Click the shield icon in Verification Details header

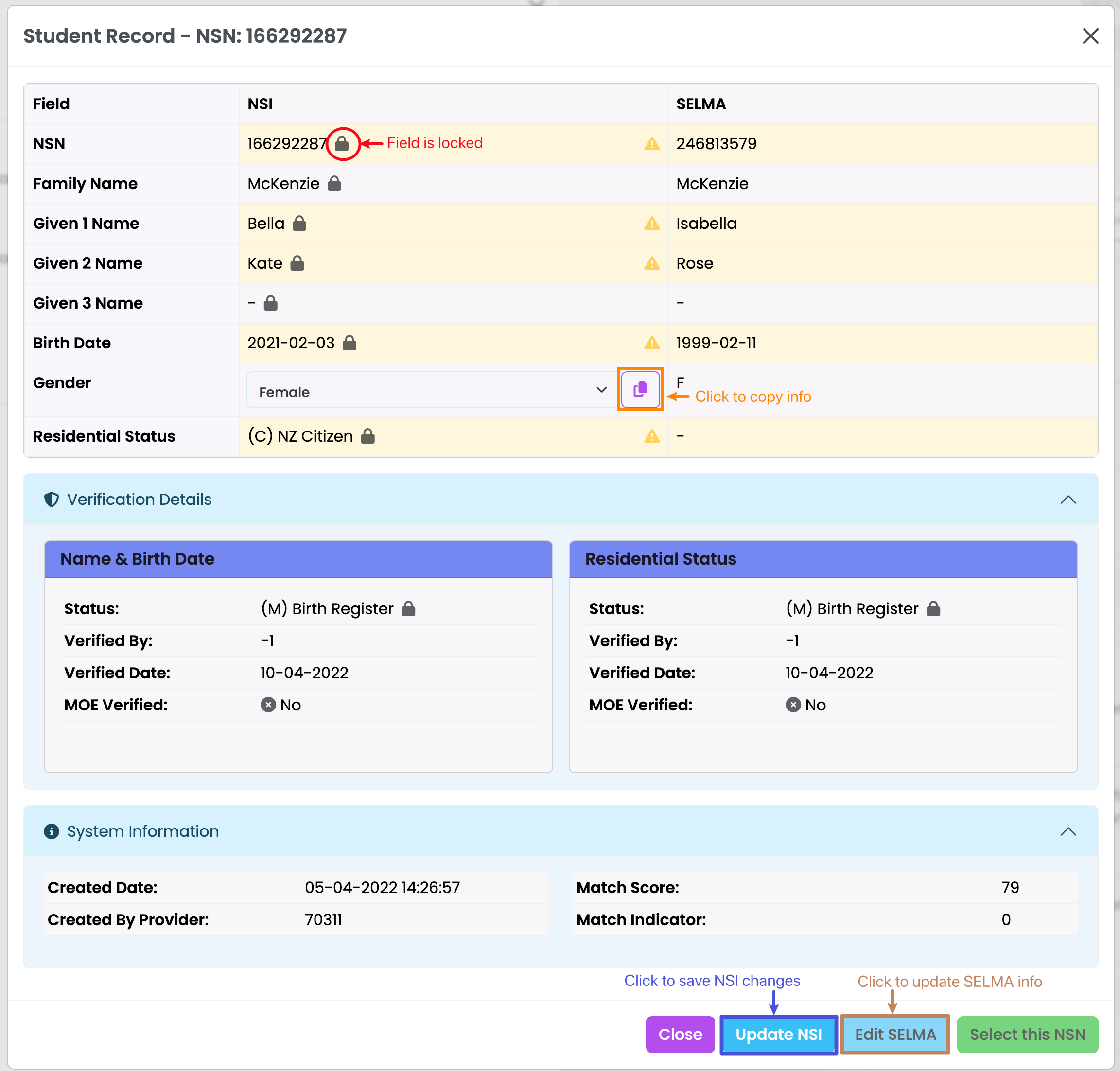coord(52,500)
